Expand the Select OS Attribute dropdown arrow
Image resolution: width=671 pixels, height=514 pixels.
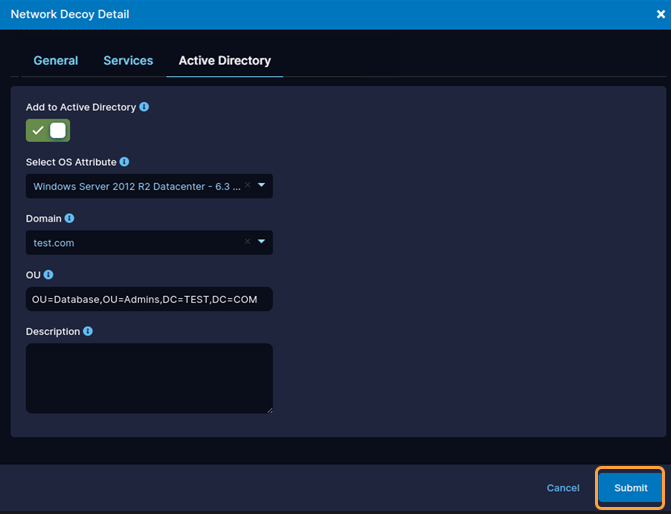261,185
